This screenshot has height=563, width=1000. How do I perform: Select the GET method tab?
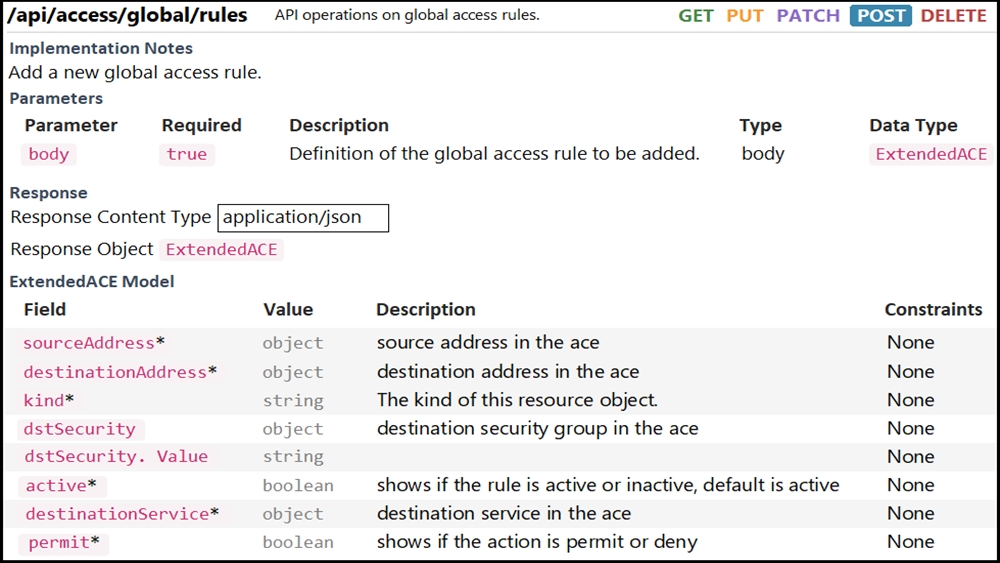tap(695, 15)
